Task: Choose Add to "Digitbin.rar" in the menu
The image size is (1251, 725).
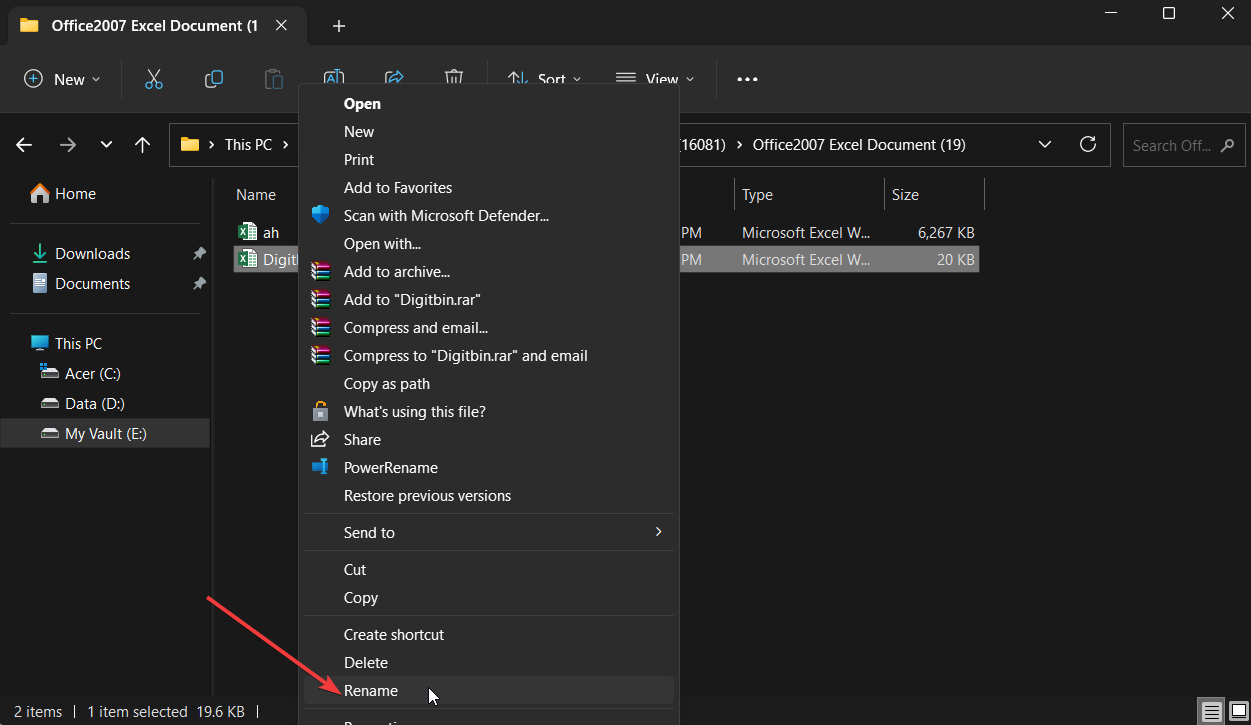Action: pos(489,299)
